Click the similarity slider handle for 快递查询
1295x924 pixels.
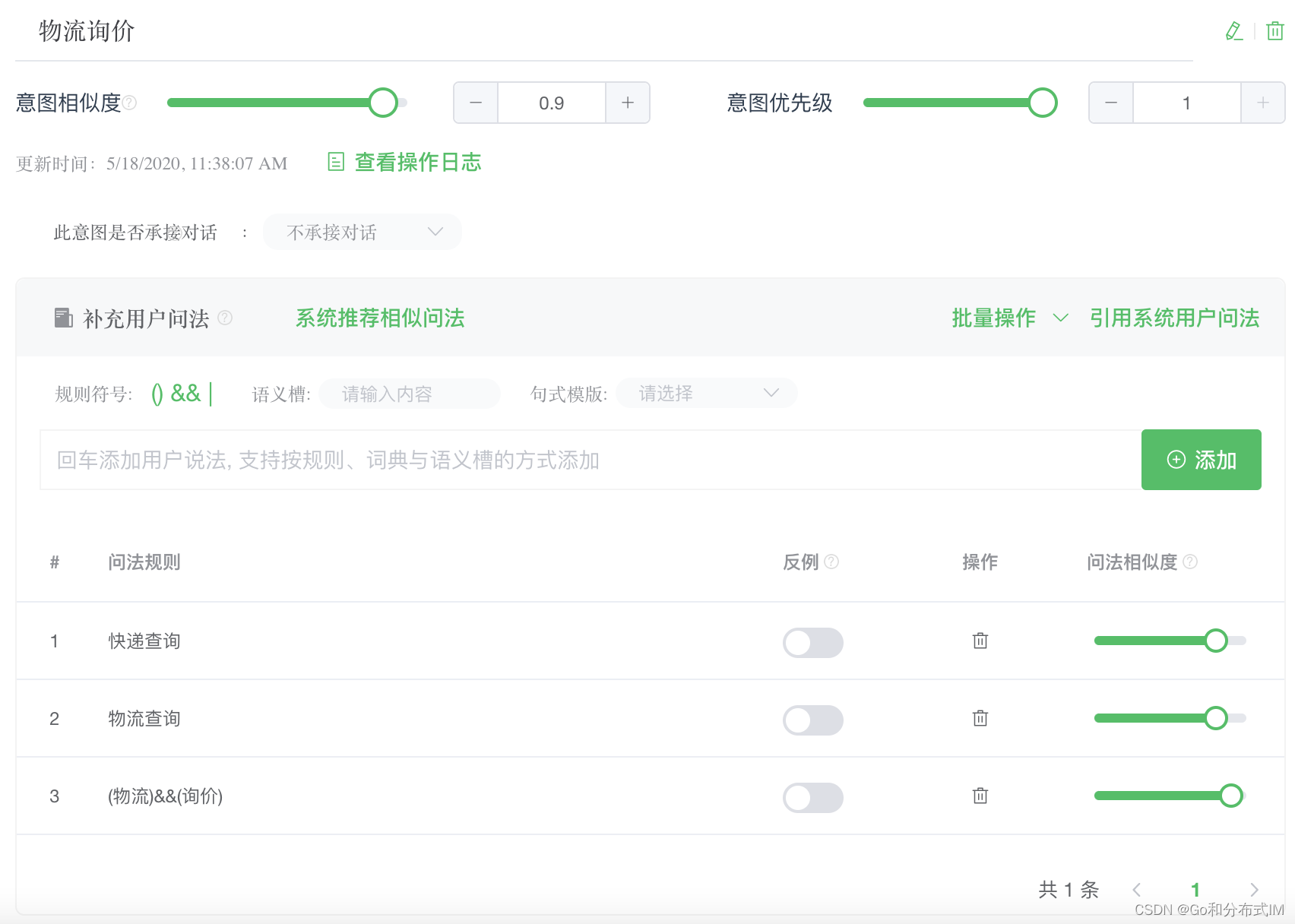coord(1216,641)
